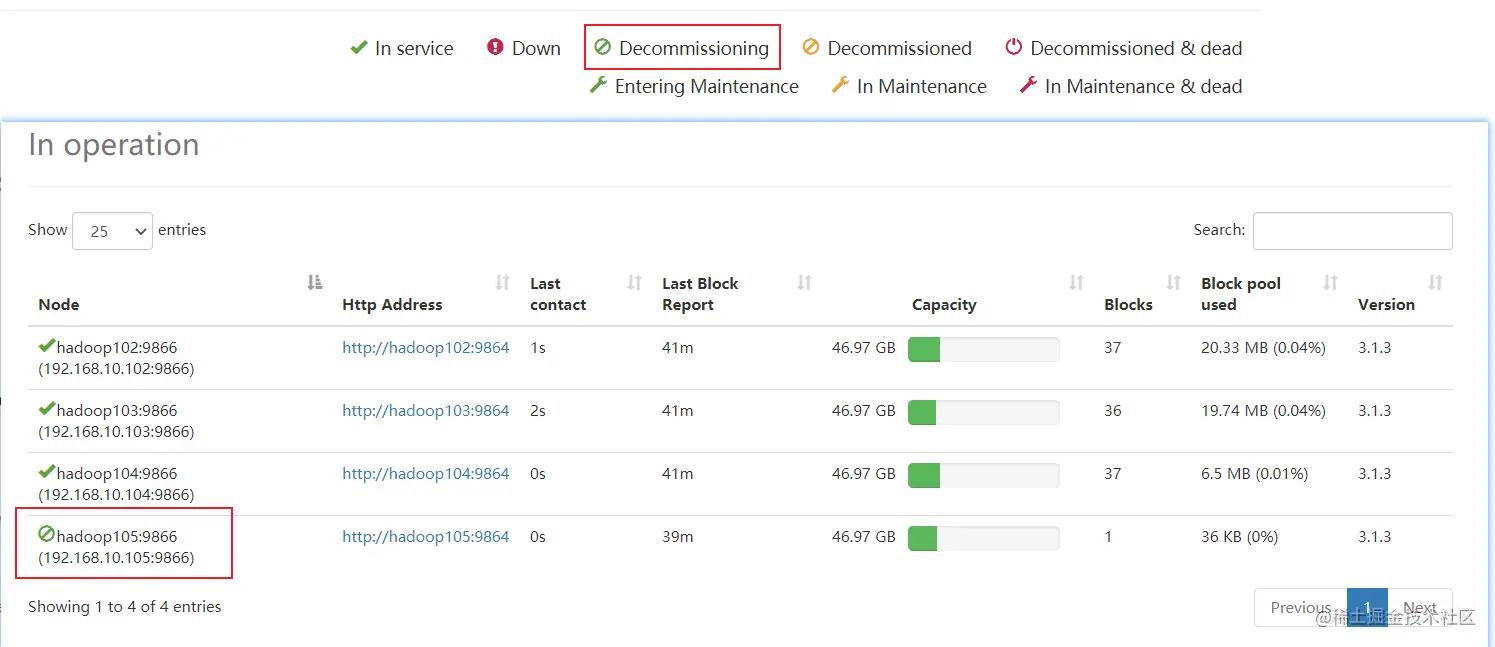The width and height of the screenshot is (1495, 647).
Task: Click block pool value 19.74 MB (0.04%)
Action: point(1263,411)
